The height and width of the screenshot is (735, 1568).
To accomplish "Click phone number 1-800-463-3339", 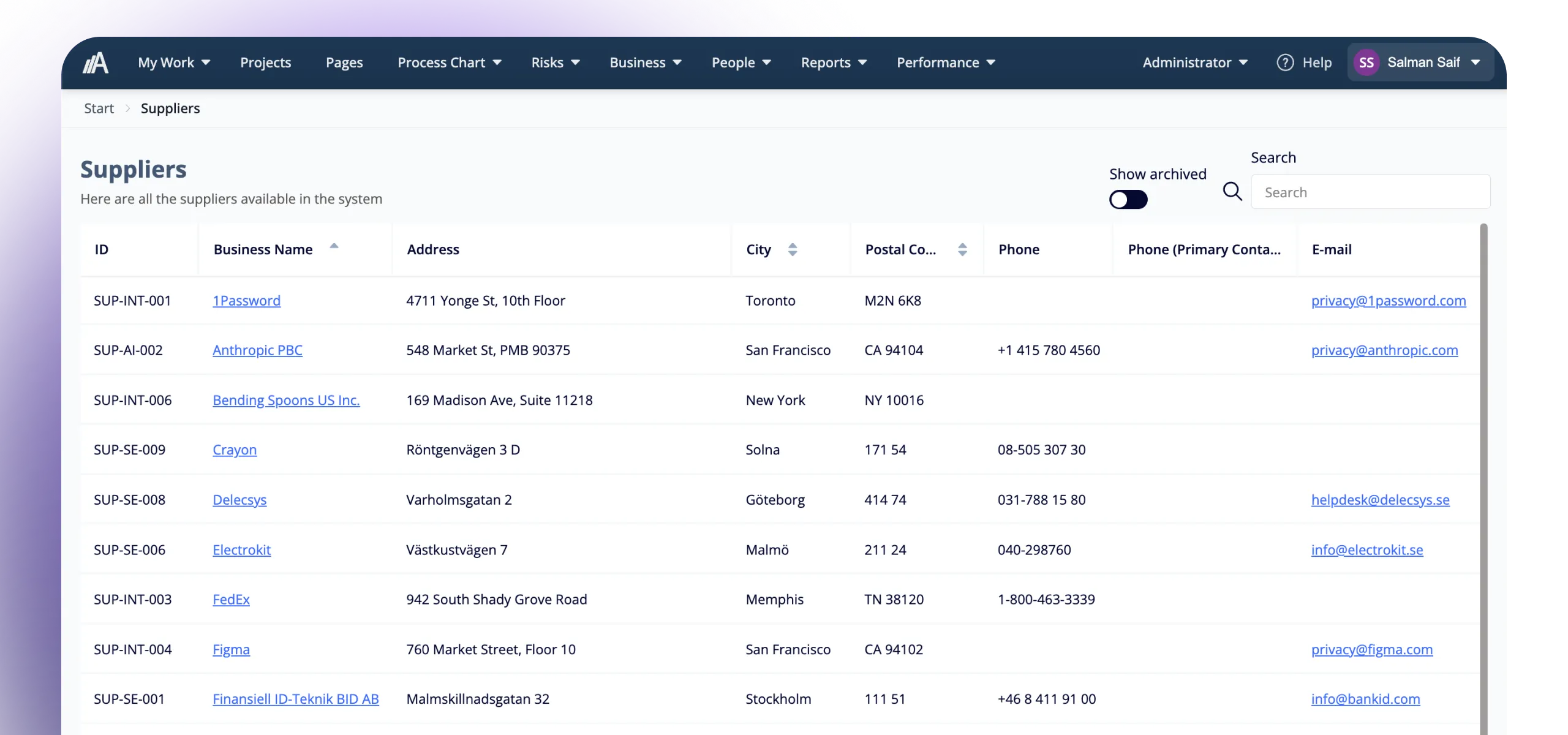I will click(x=1046, y=600).
